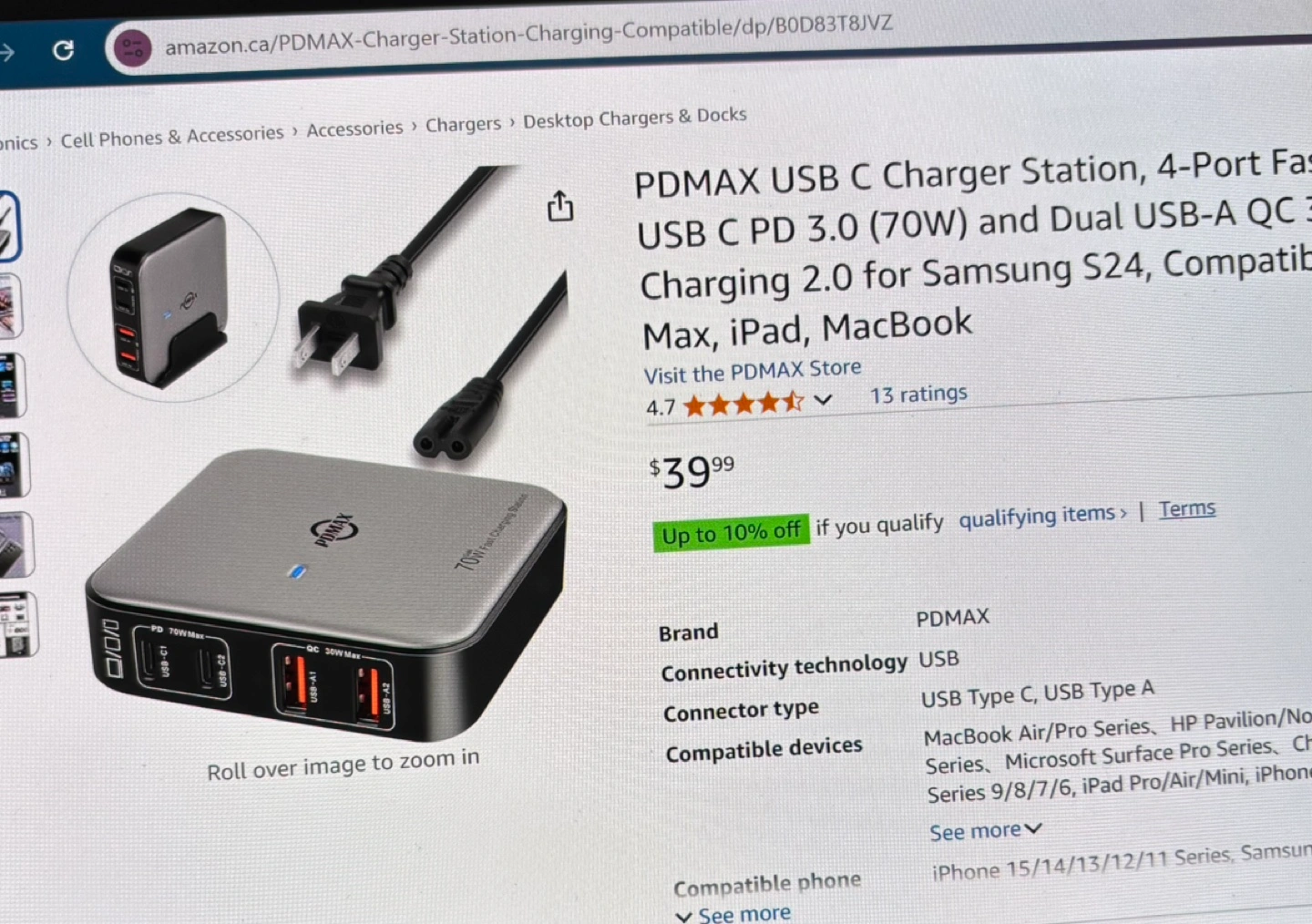Visit the PDMAX Store link
Viewport: 1312px width, 924px height.
[753, 371]
